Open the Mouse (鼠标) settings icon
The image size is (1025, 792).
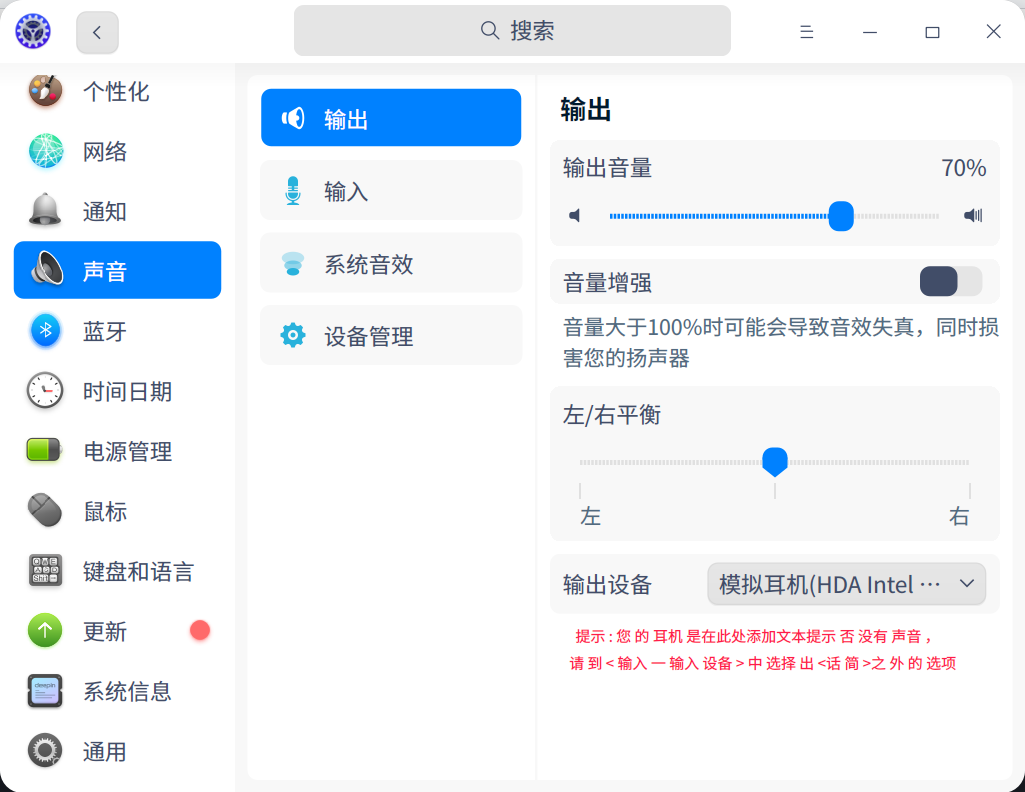45,511
